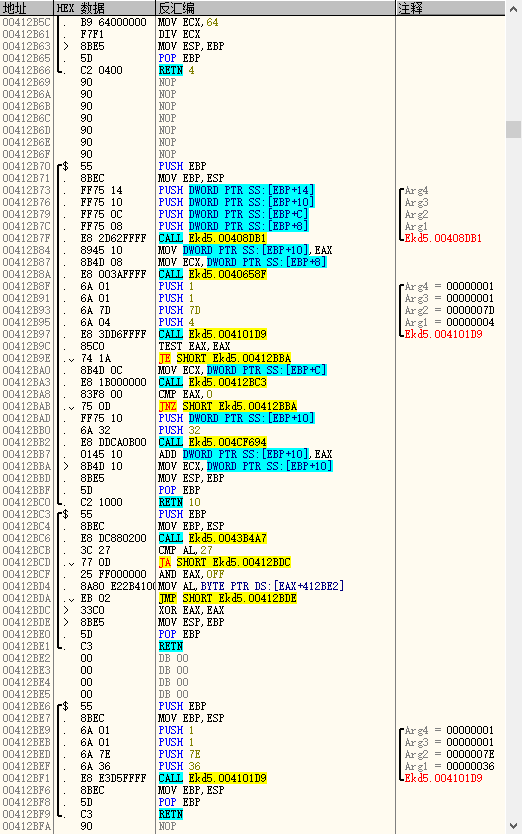Click the red Ekd5.00408DB1 comment
The width and height of the screenshot is (522, 834).
coord(443,238)
